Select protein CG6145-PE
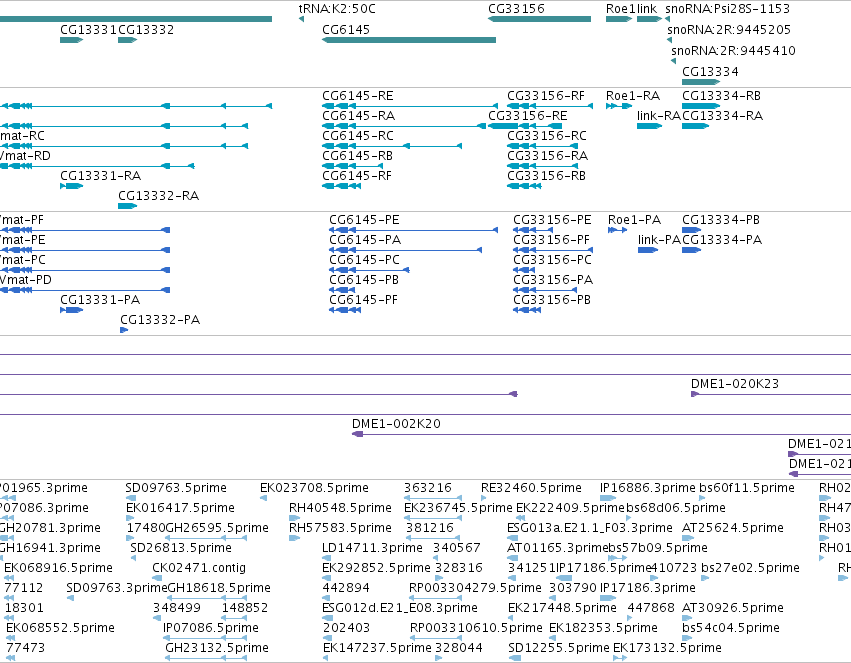Screen dimensions: 851x663 click(364, 220)
